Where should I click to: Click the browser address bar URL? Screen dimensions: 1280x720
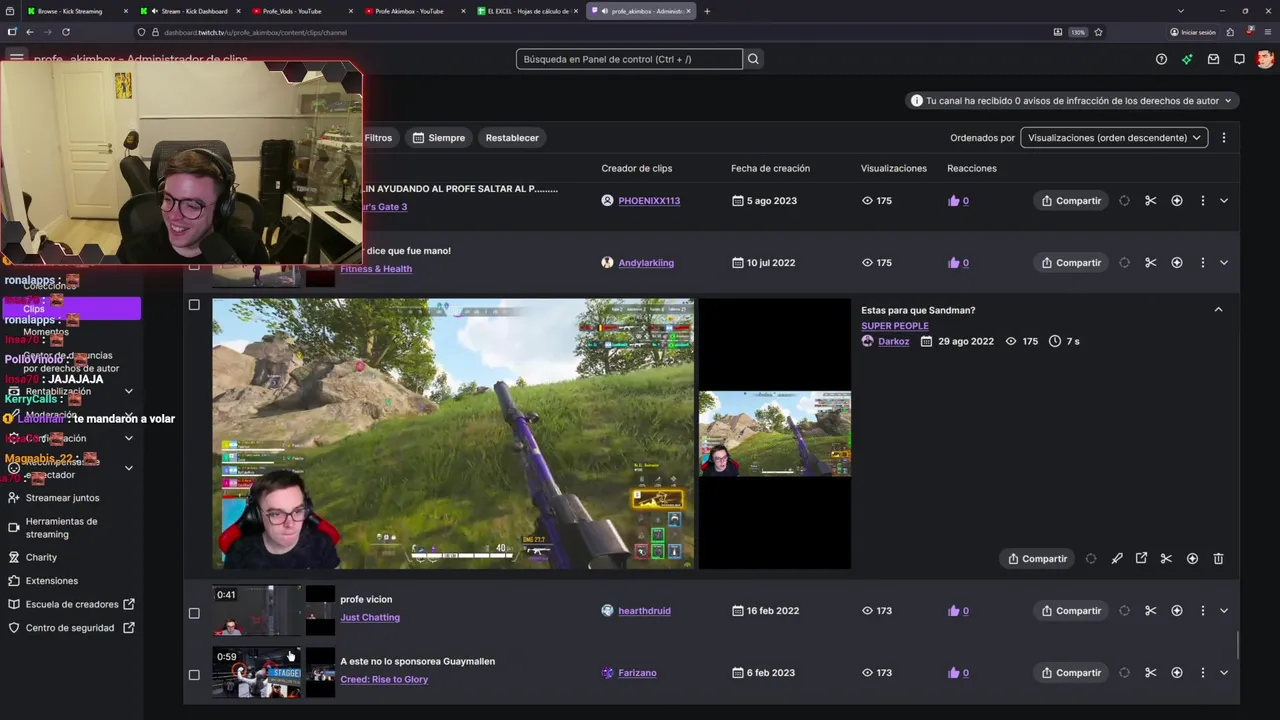click(255, 32)
